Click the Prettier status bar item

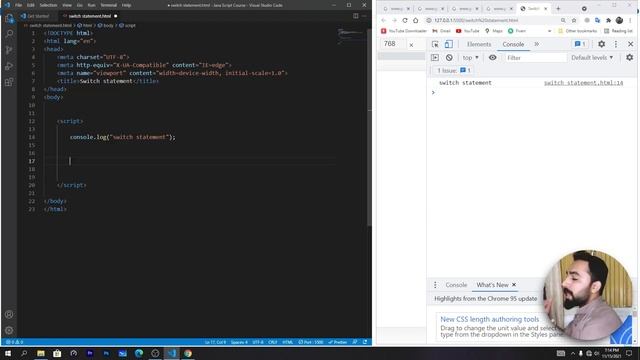[x=338, y=342]
